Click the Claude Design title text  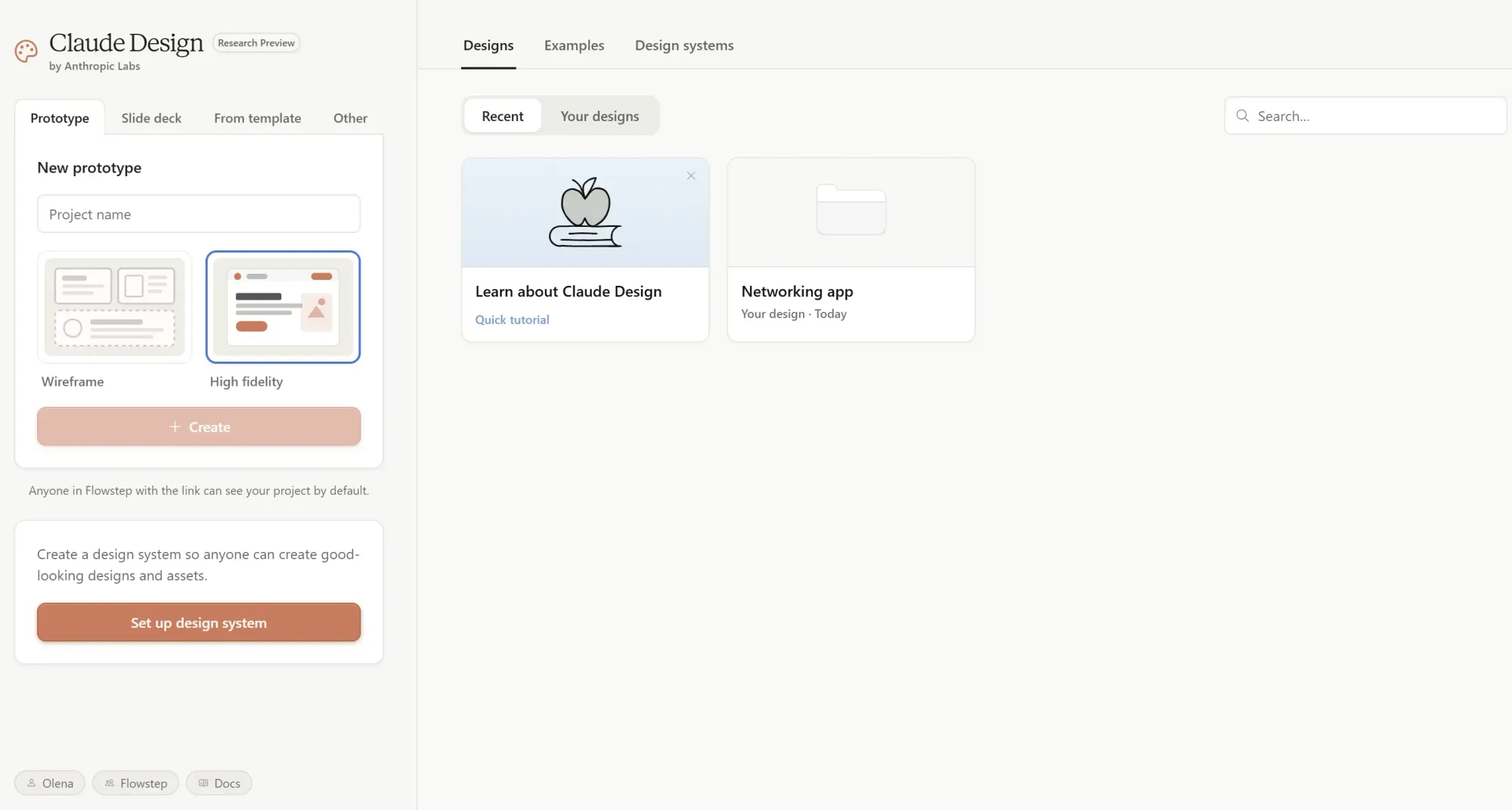(126, 43)
